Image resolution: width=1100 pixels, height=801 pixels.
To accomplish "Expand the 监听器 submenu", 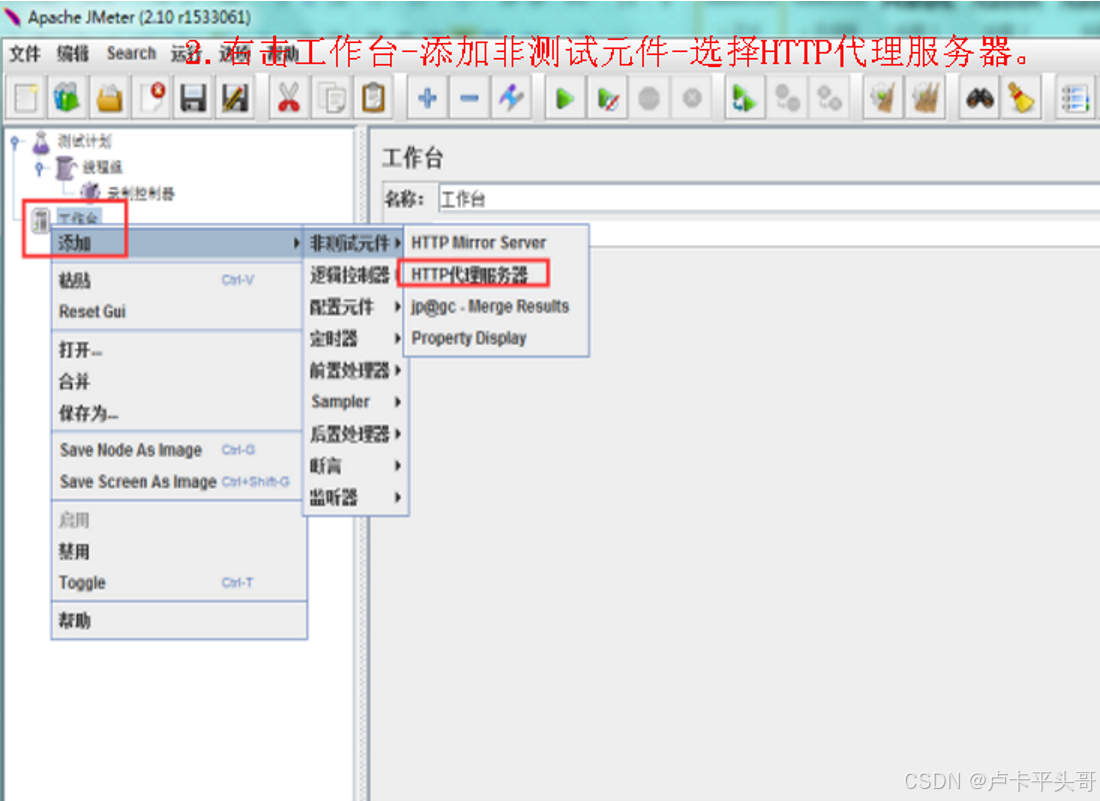I will pos(355,497).
